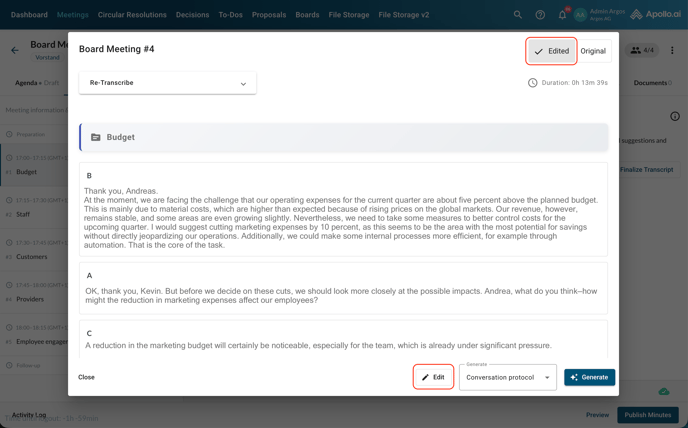Viewport: 688px width, 428px height.
Task: Open the Conversation protocol generate dropdown
Action: click(x=508, y=378)
